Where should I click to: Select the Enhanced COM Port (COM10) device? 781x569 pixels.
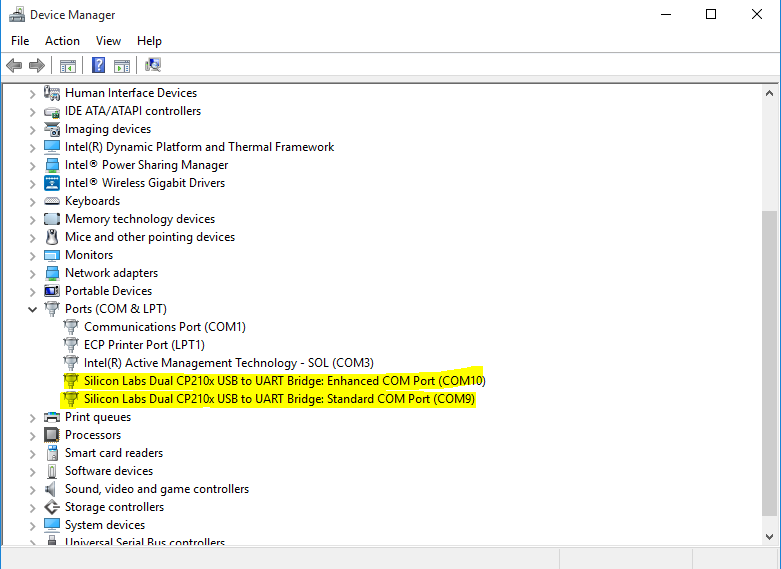(284, 381)
